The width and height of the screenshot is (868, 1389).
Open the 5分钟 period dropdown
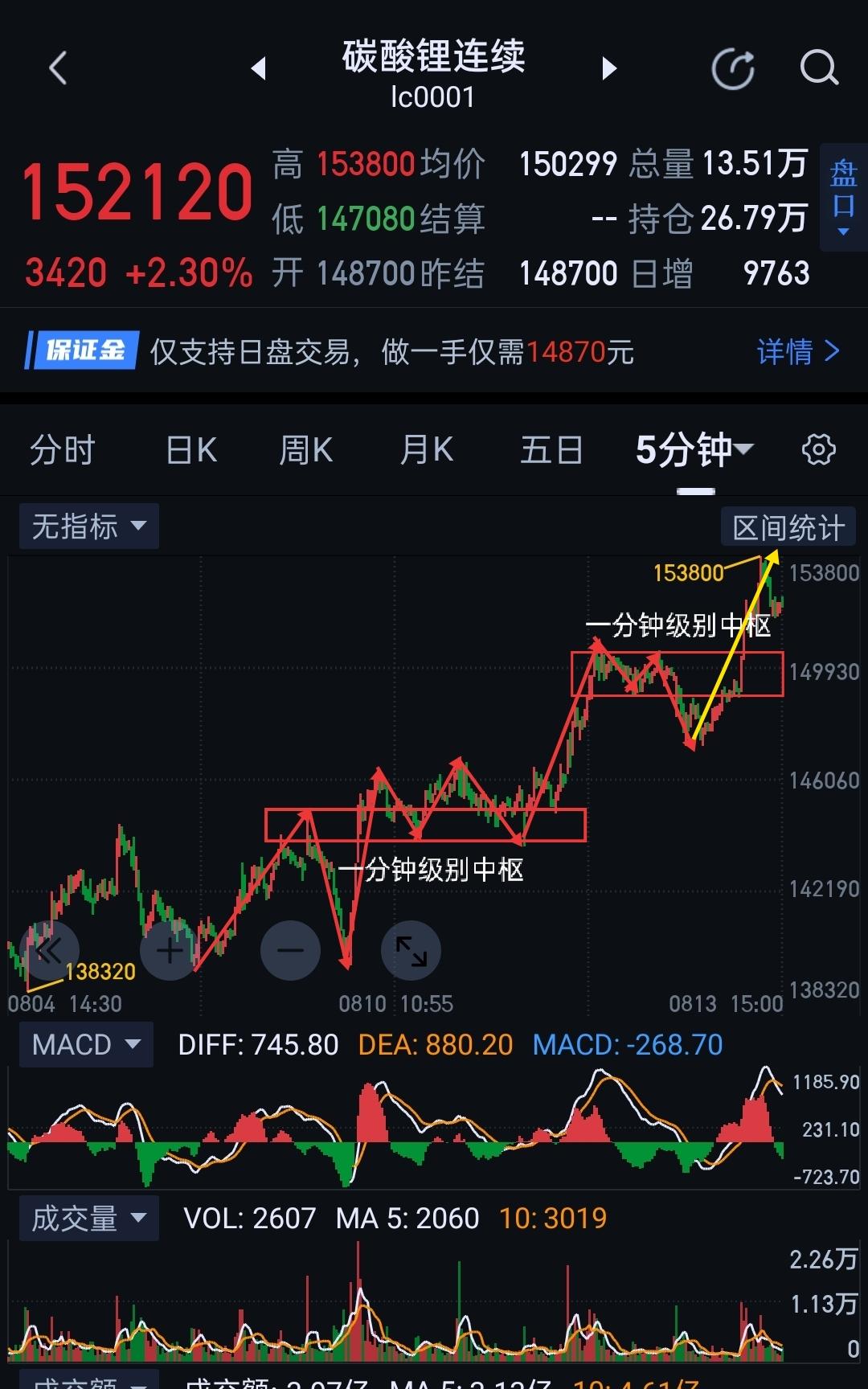pyautogui.click(x=695, y=449)
